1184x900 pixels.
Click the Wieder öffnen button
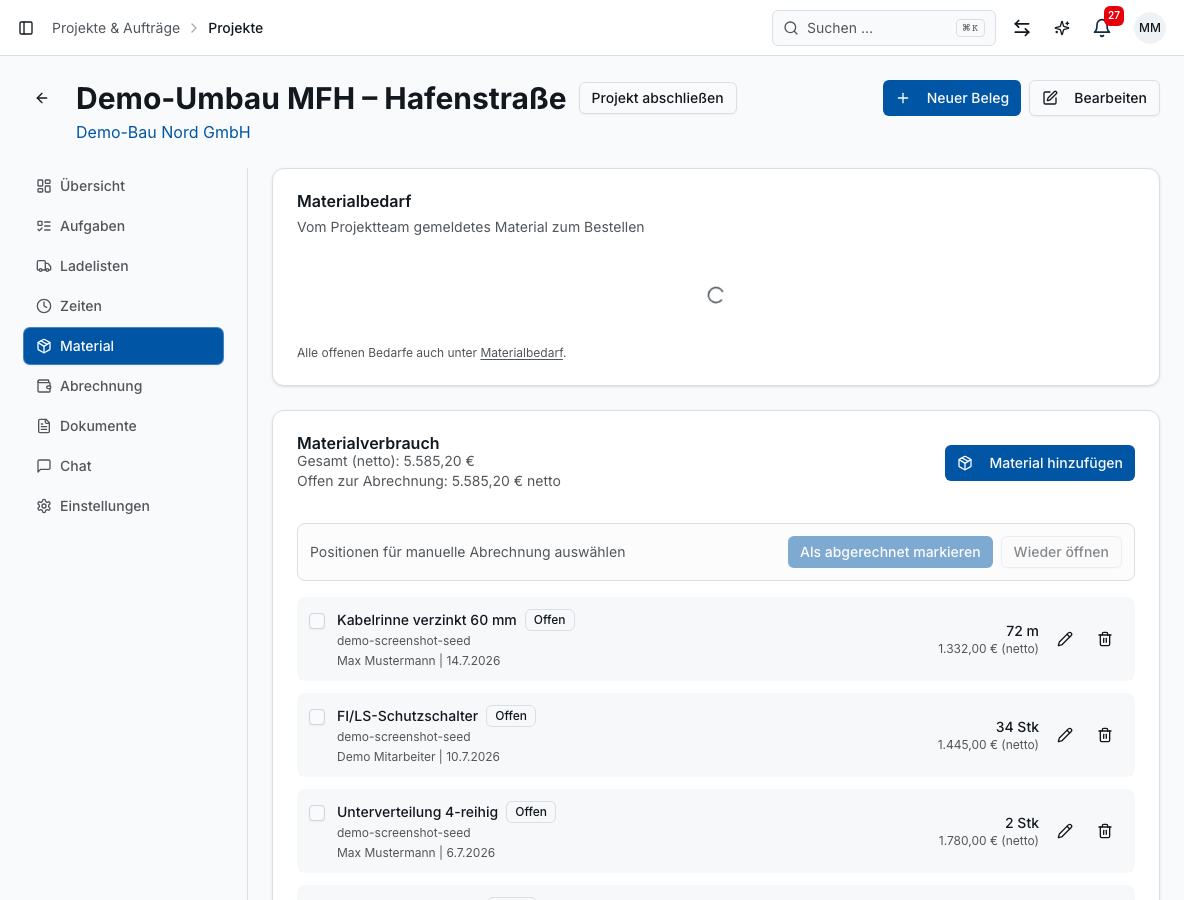click(1061, 552)
